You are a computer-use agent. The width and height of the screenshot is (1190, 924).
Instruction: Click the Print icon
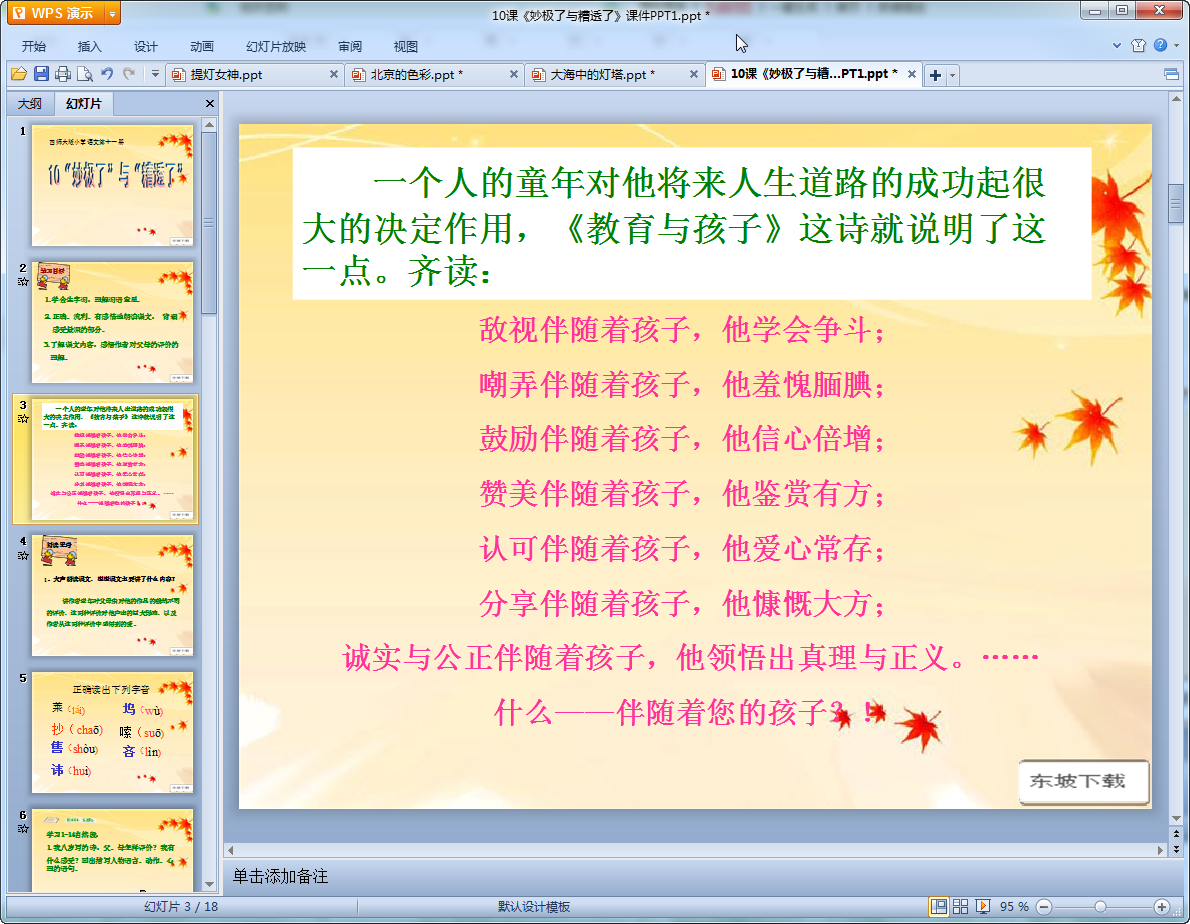click(63, 74)
